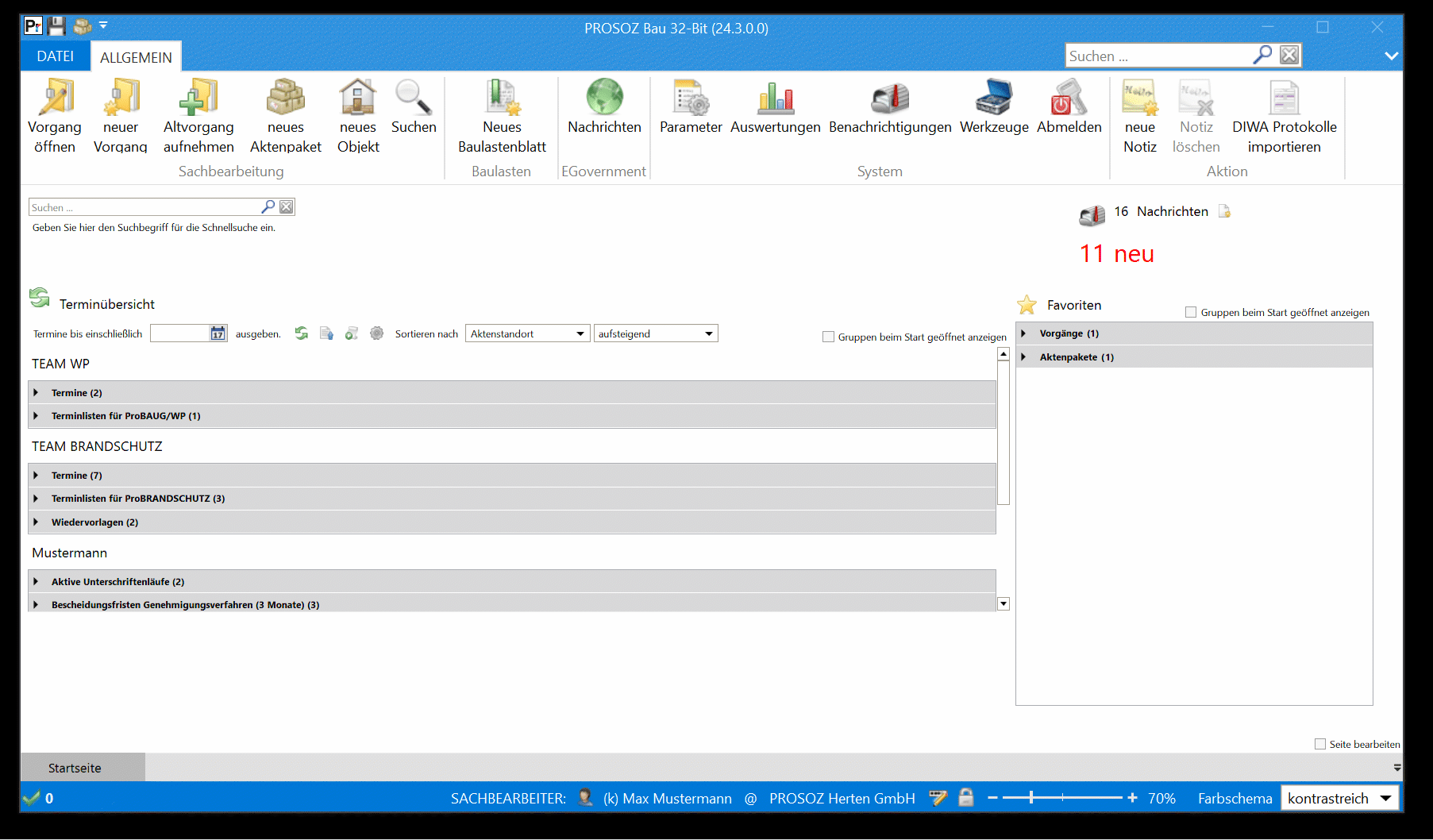Decrease zoom with the minus button
This screenshot has width=1433, height=840.
click(992, 797)
